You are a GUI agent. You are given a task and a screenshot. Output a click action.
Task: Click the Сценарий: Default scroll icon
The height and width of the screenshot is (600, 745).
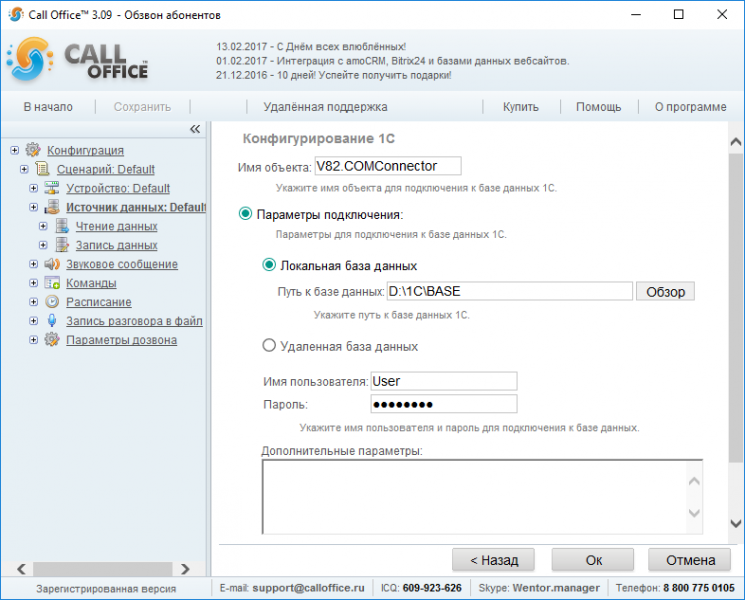point(43,169)
